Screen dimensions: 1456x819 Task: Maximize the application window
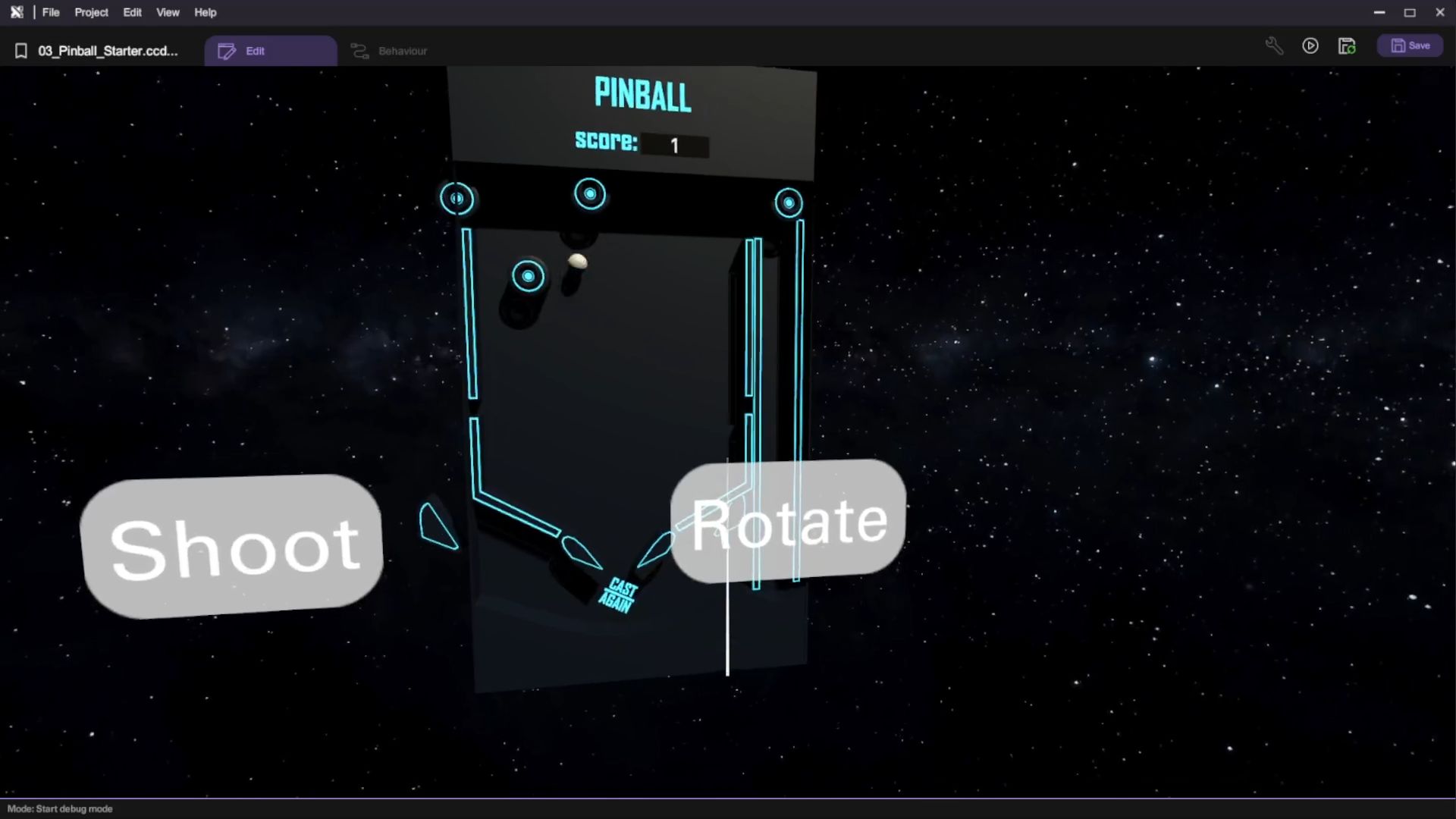point(1410,12)
